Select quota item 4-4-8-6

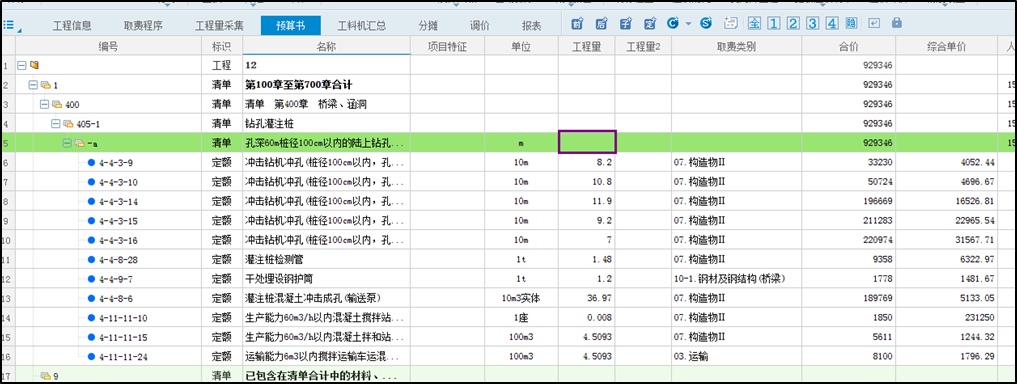coord(117,299)
